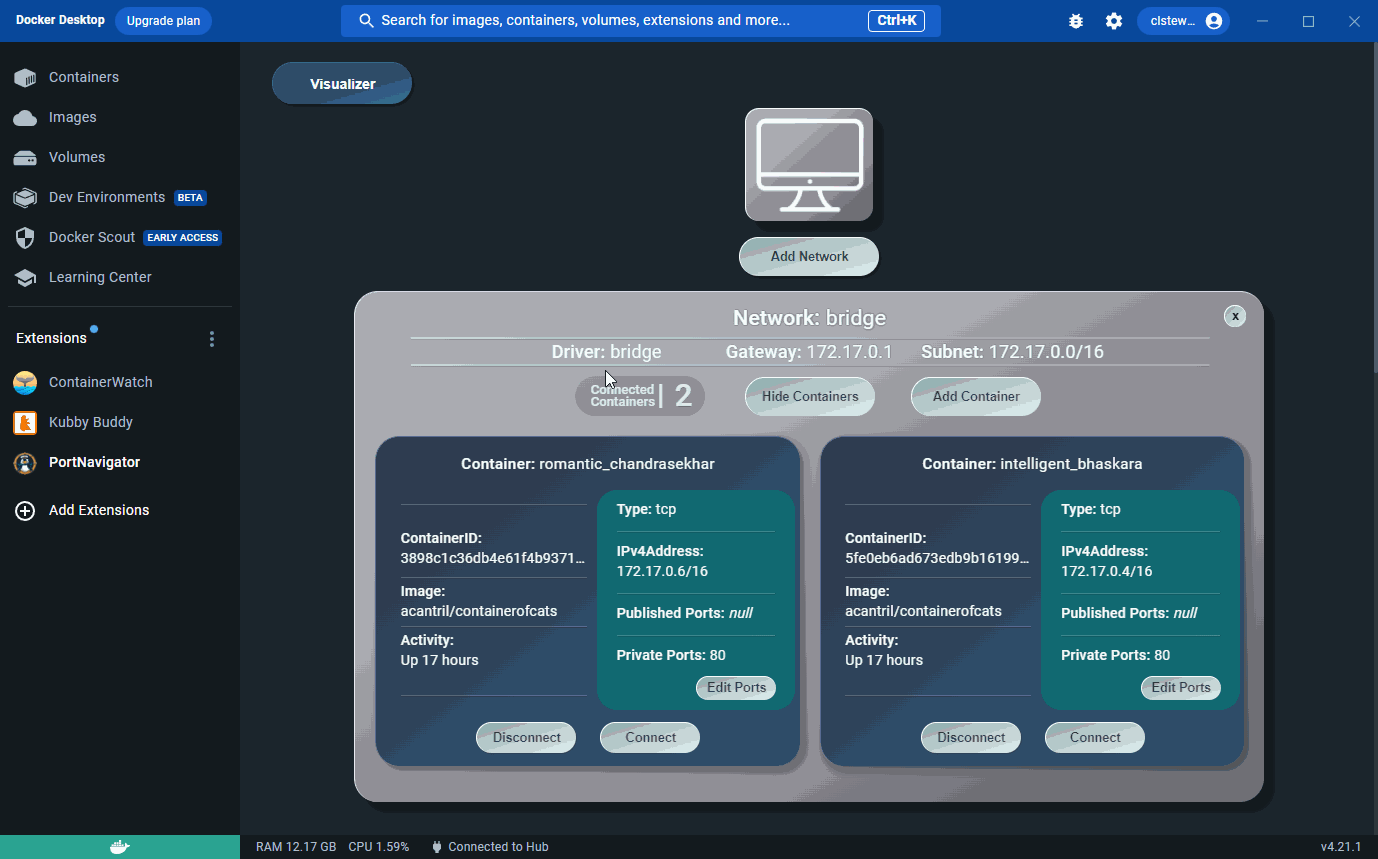Image resolution: width=1378 pixels, height=859 pixels.
Task: Click the CPU 1.59% status
Action: pos(379,847)
